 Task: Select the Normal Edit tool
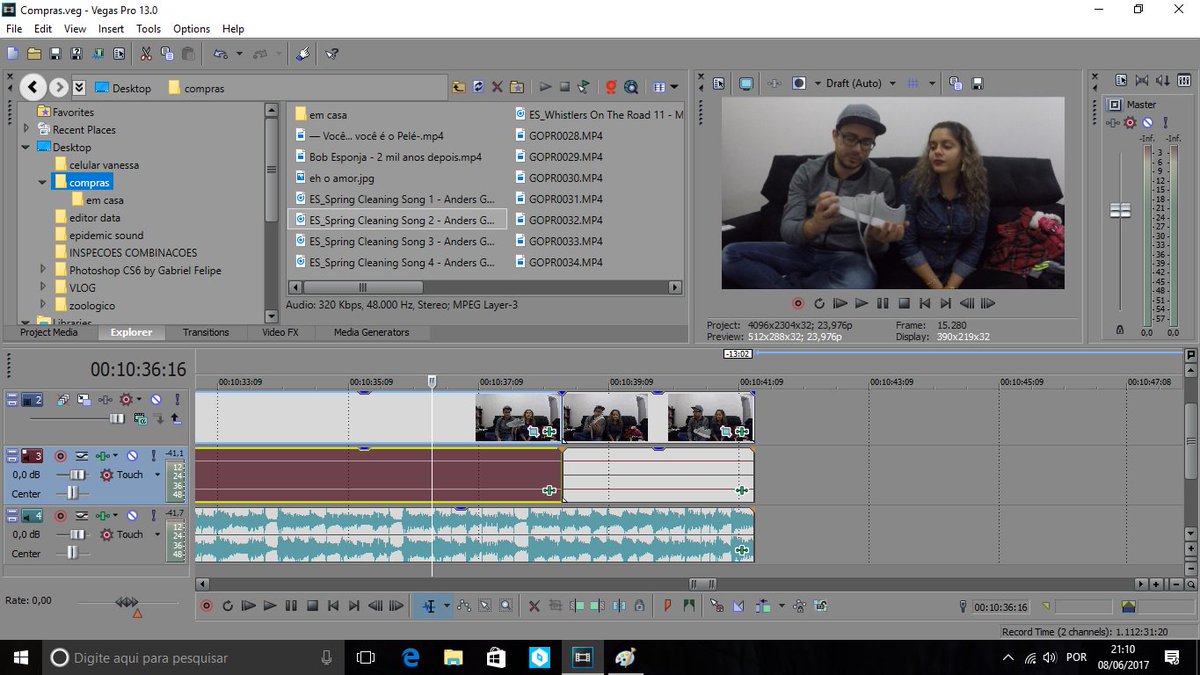428,605
